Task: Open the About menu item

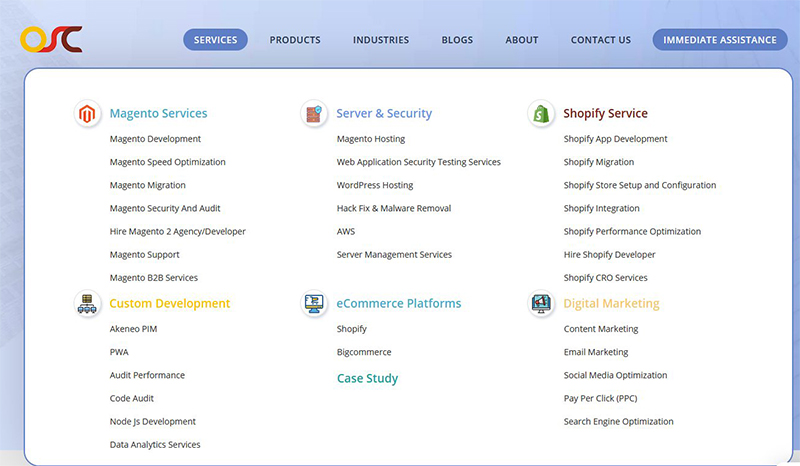Action: tap(522, 40)
